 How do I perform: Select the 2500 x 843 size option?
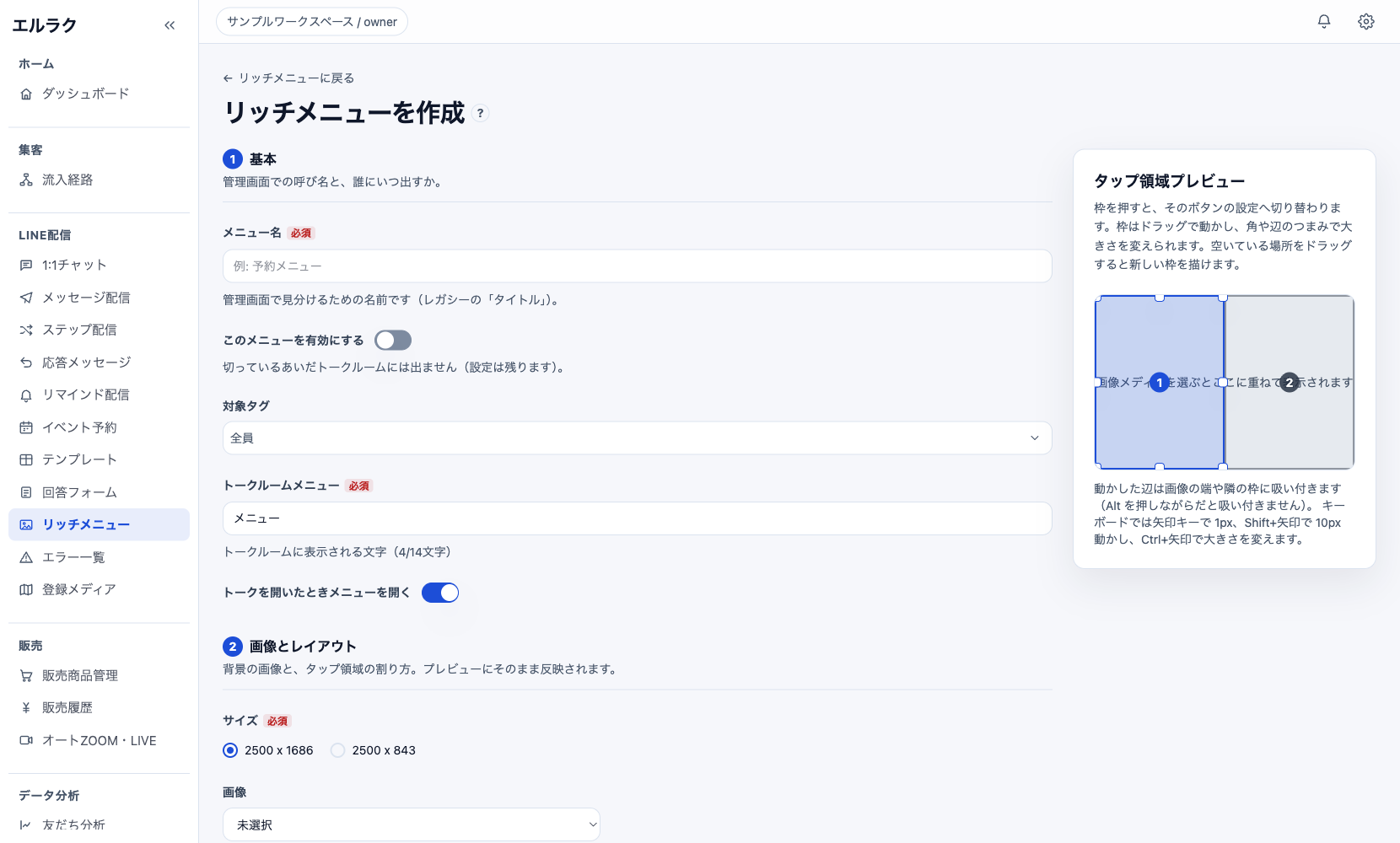[338, 750]
